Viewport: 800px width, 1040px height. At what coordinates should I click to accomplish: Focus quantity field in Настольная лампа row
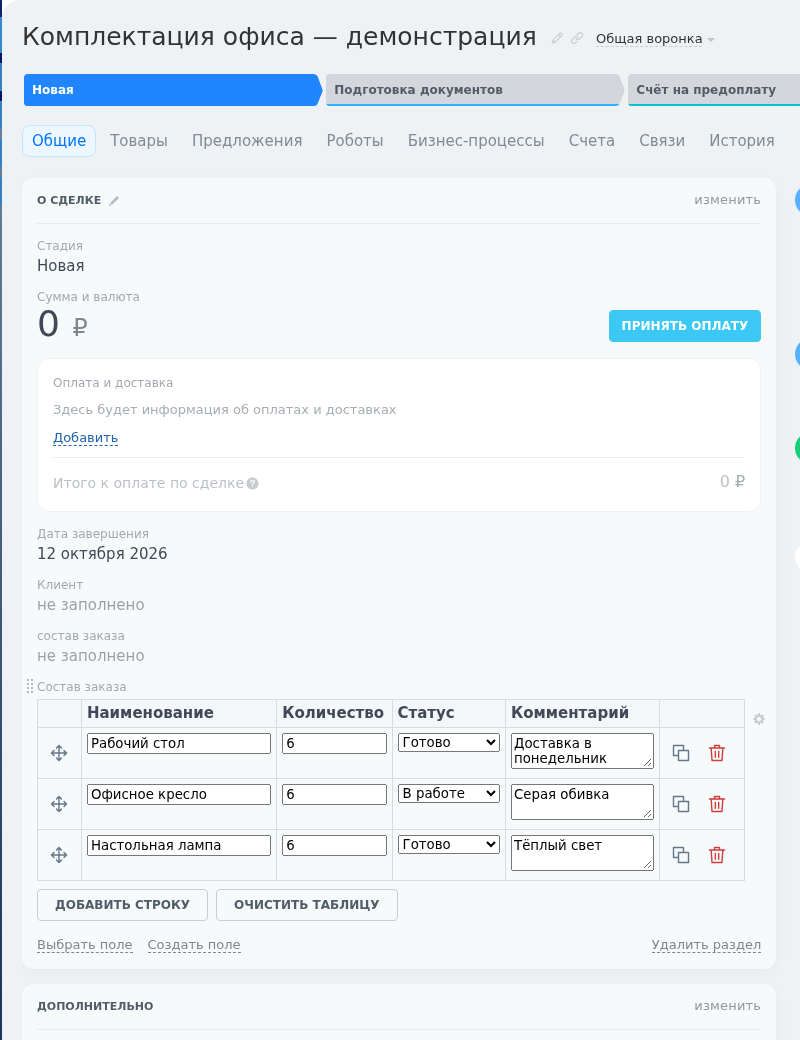click(x=334, y=845)
